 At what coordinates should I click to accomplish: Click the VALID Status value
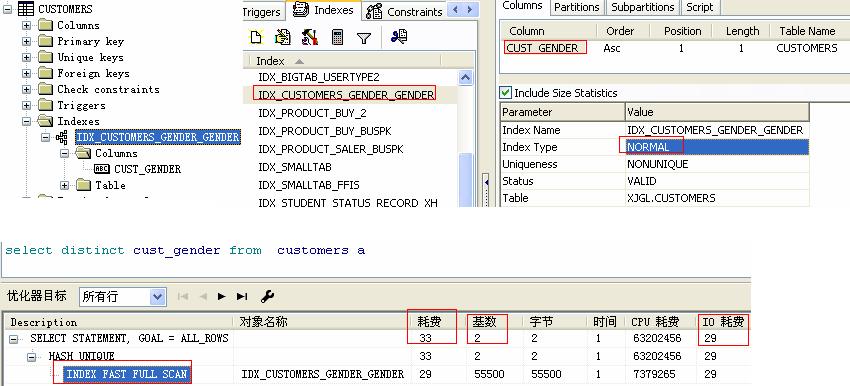tap(641, 181)
